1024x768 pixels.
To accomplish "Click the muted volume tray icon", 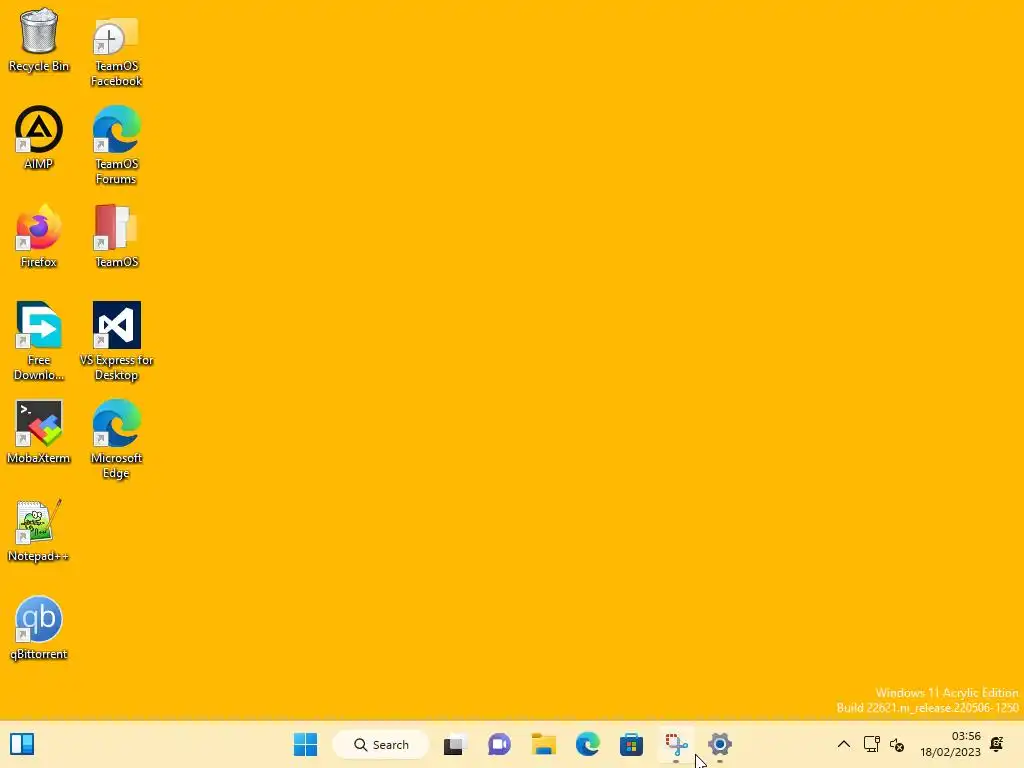I will coord(897,744).
